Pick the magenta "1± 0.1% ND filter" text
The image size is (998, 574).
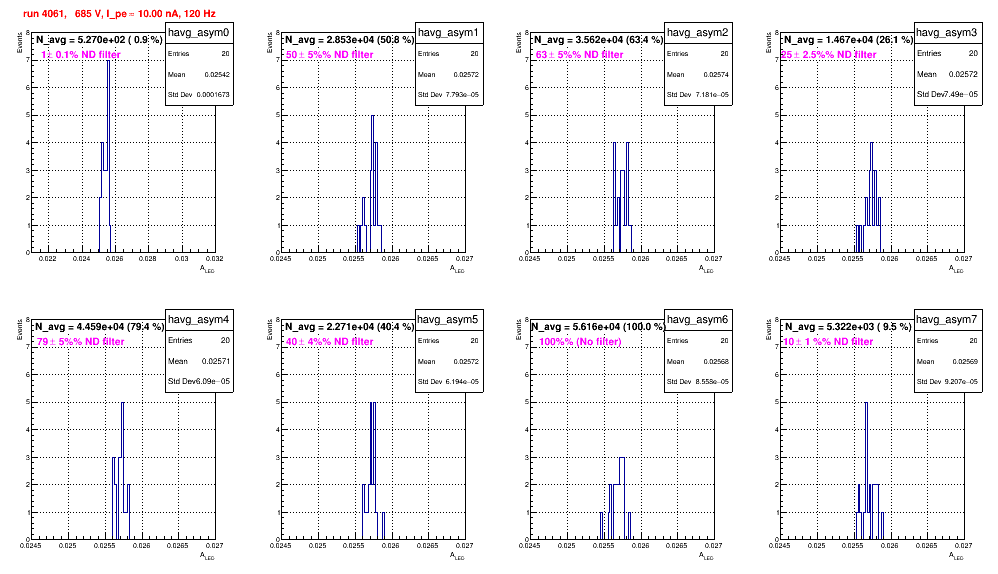tap(81, 55)
